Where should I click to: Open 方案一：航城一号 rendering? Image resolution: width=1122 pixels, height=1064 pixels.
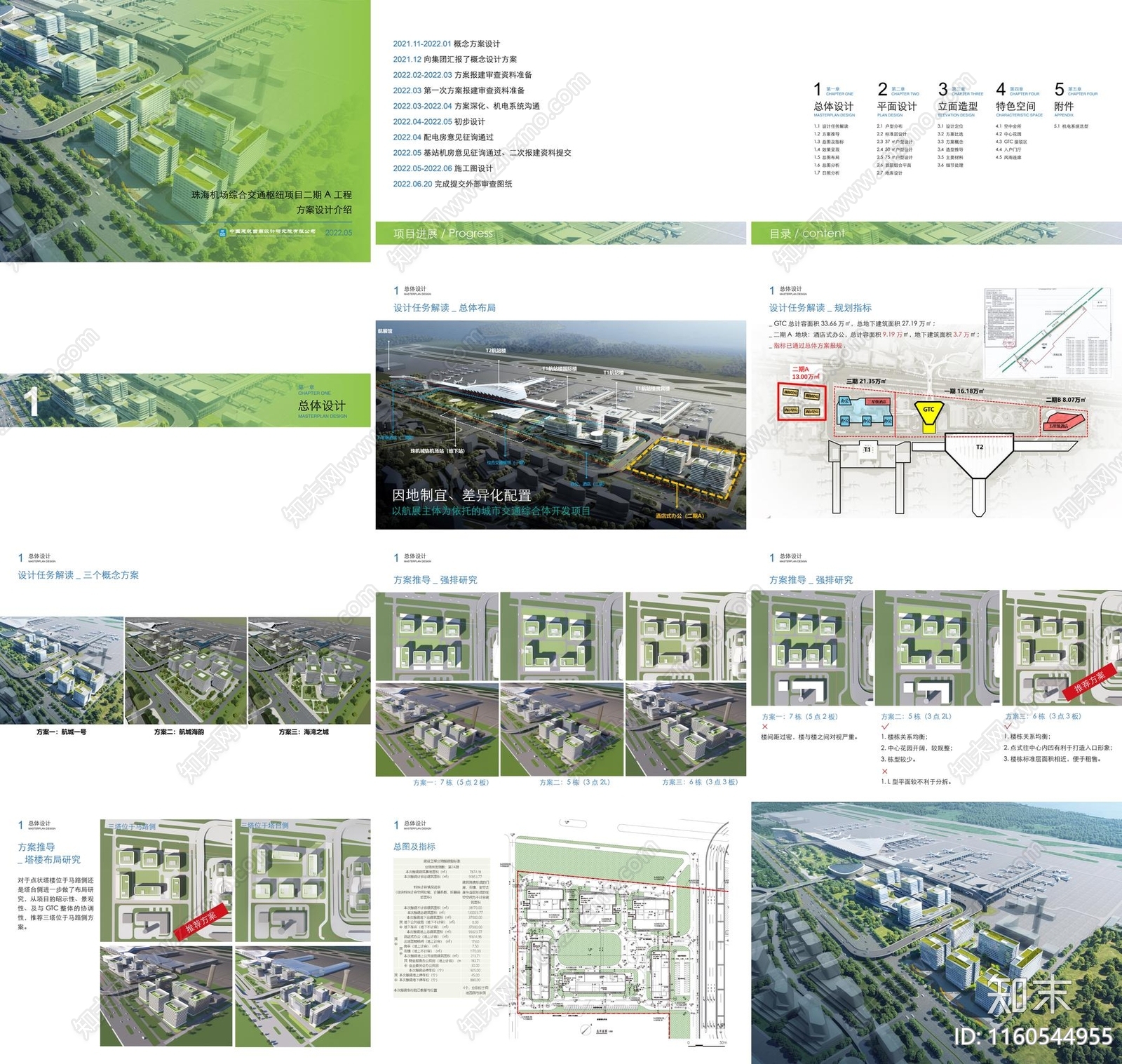62,671
